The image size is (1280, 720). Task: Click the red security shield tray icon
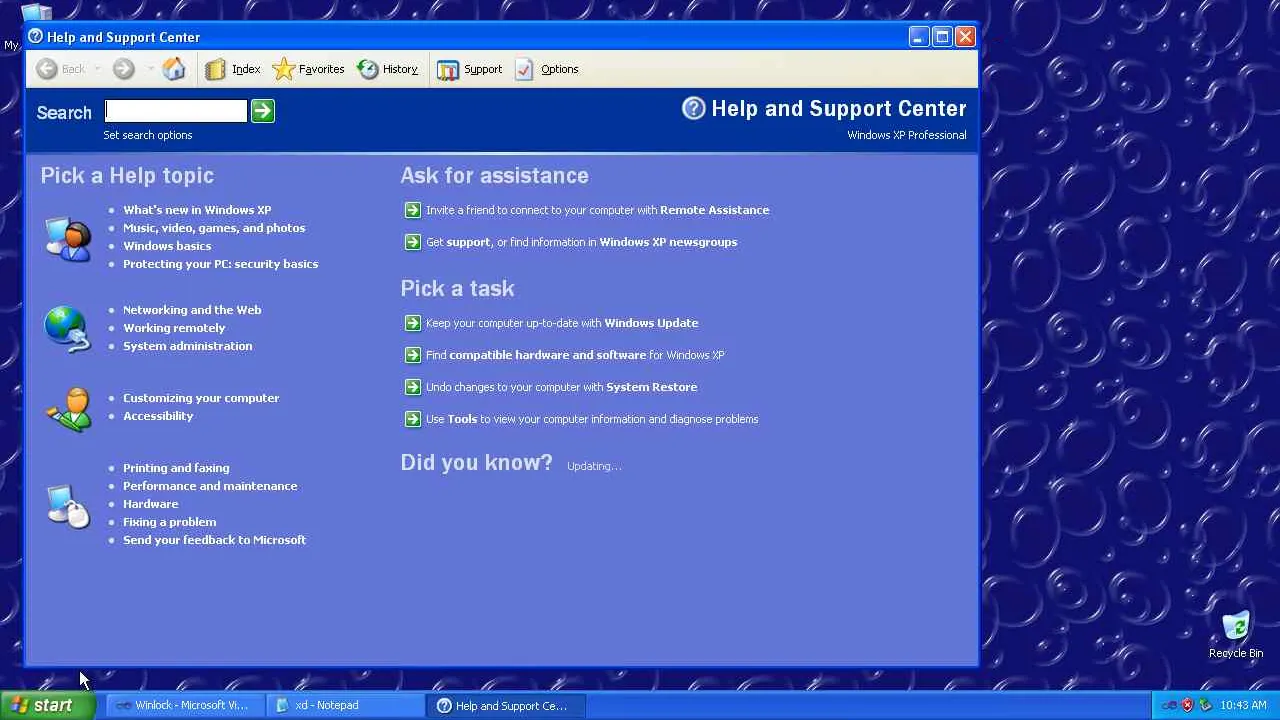tap(1187, 705)
